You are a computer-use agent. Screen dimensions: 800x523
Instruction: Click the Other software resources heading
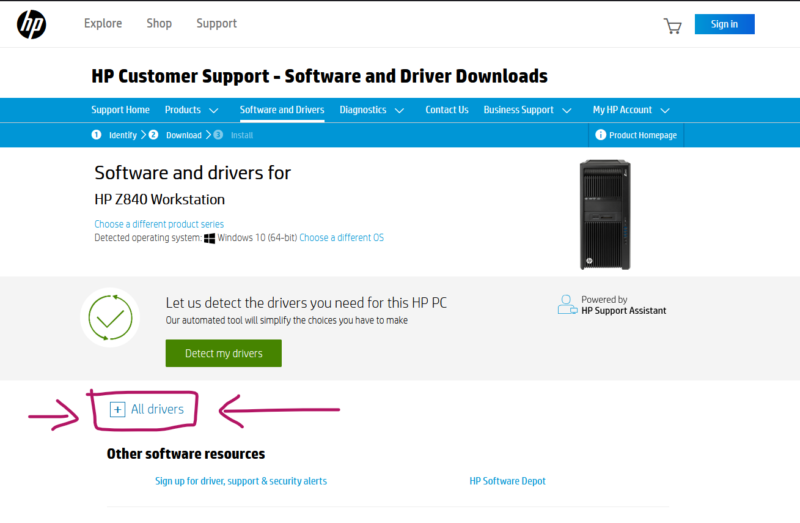click(x=186, y=454)
